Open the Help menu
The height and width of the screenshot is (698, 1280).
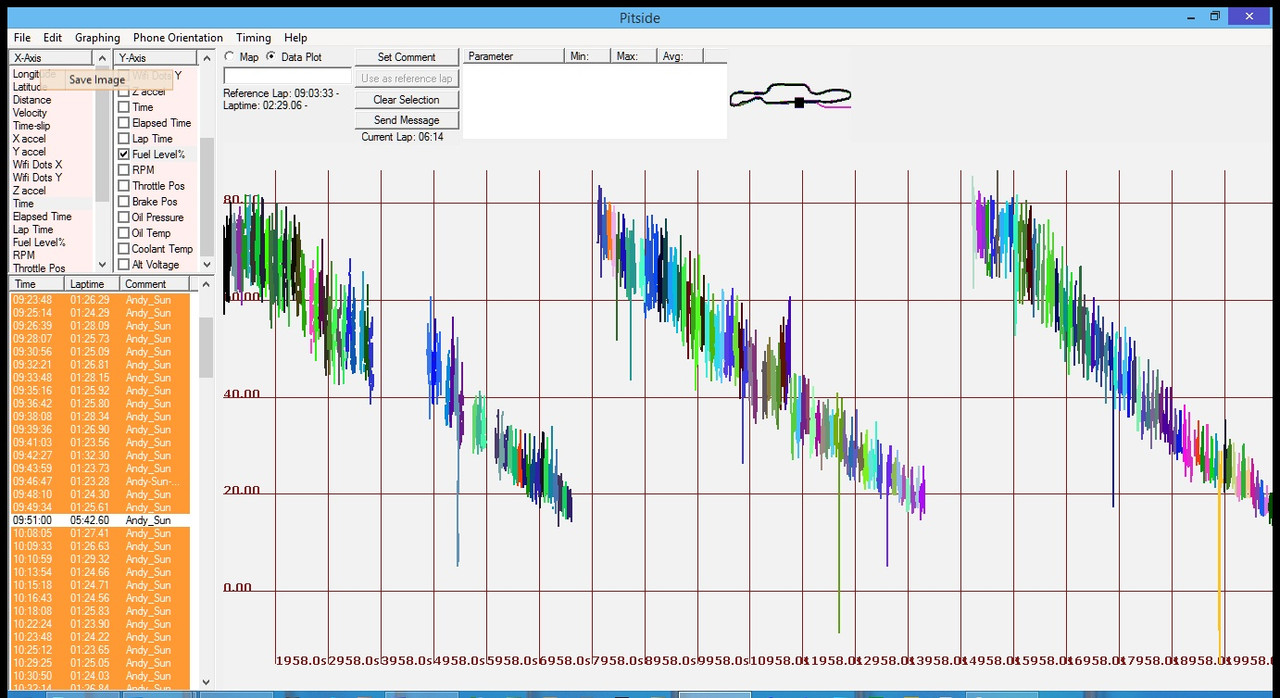point(295,38)
